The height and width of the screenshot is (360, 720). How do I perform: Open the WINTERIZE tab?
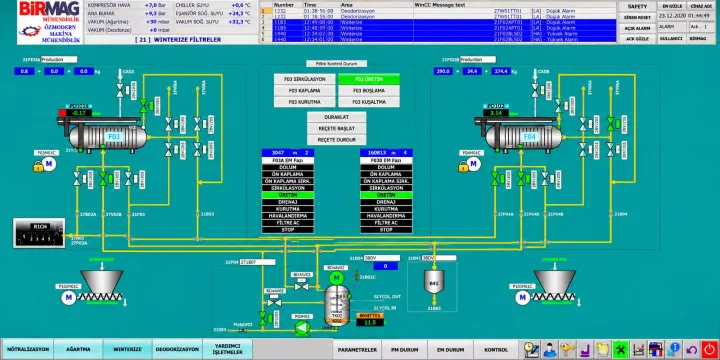tap(128, 349)
